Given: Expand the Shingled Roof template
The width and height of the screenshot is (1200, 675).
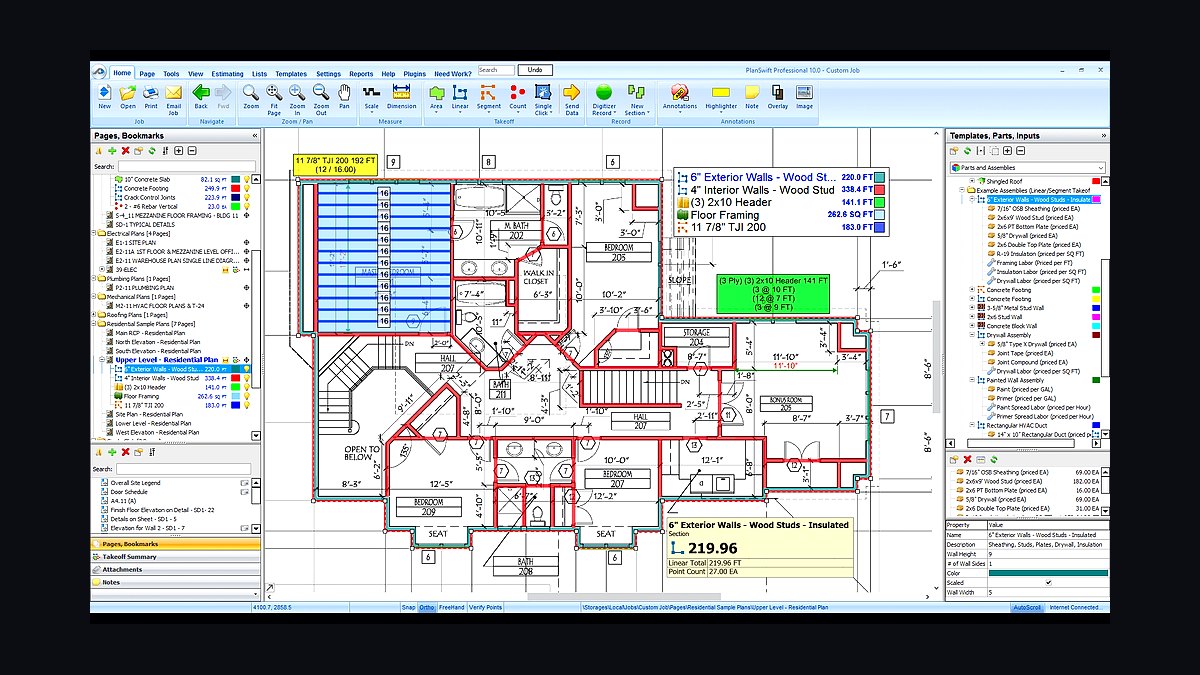Looking at the screenshot, I should 972,181.
